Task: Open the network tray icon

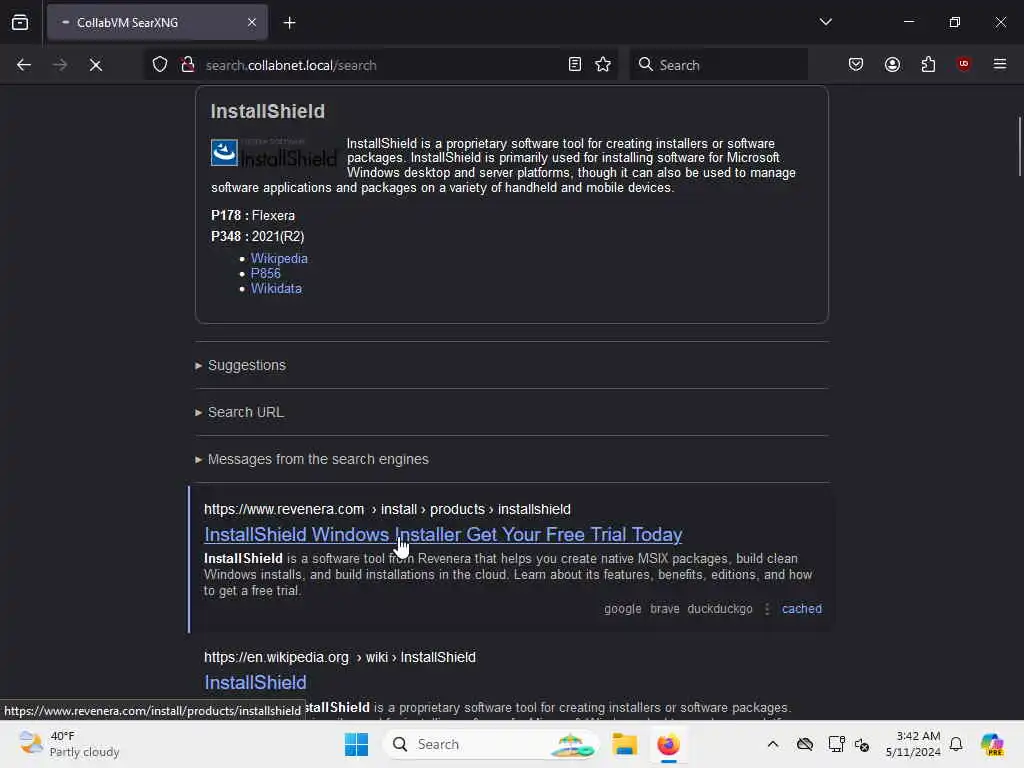Action: click(x=836, y=744)
